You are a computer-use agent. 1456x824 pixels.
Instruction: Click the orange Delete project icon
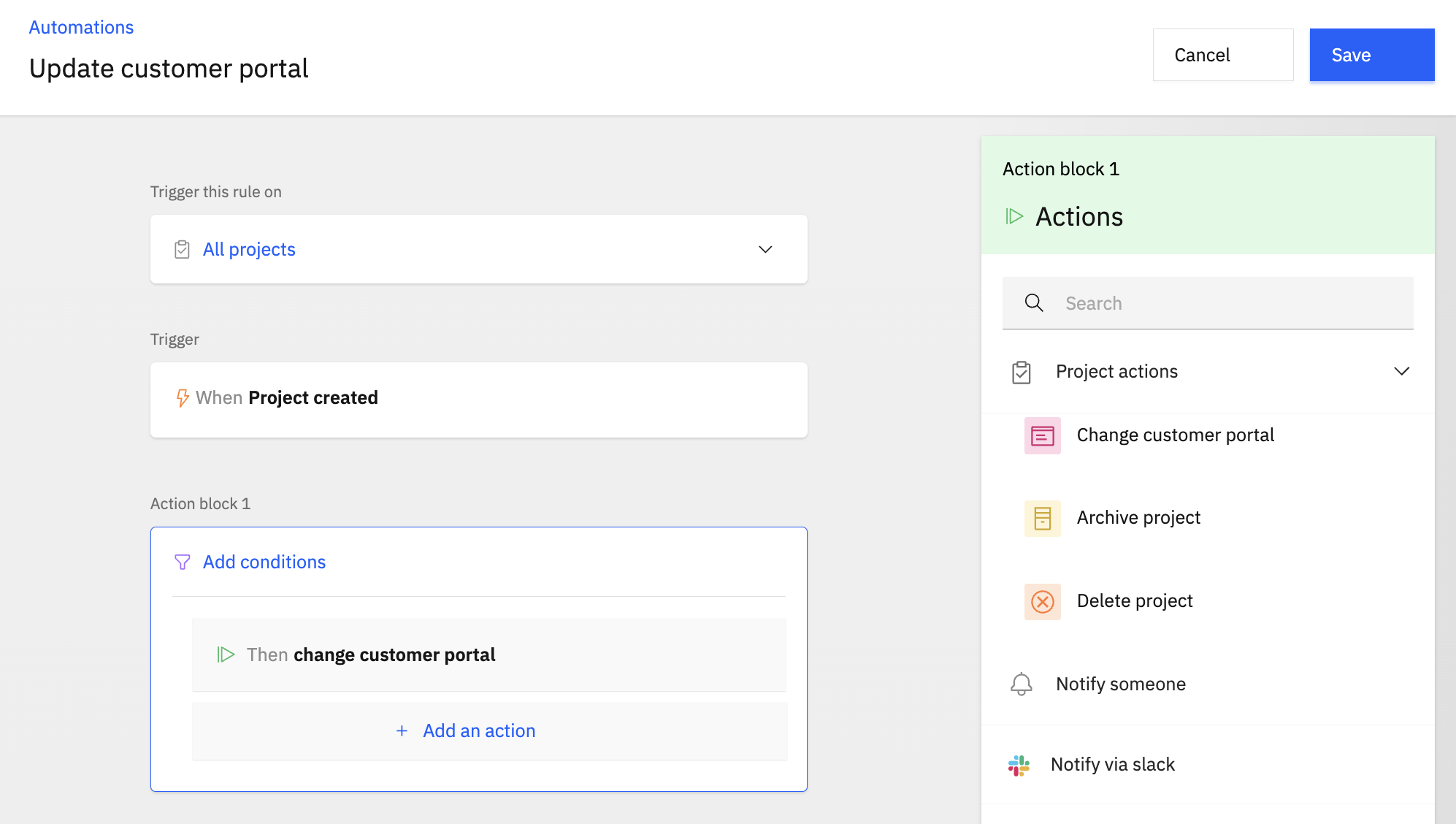pyautogui.click(x=1042, y=602)
